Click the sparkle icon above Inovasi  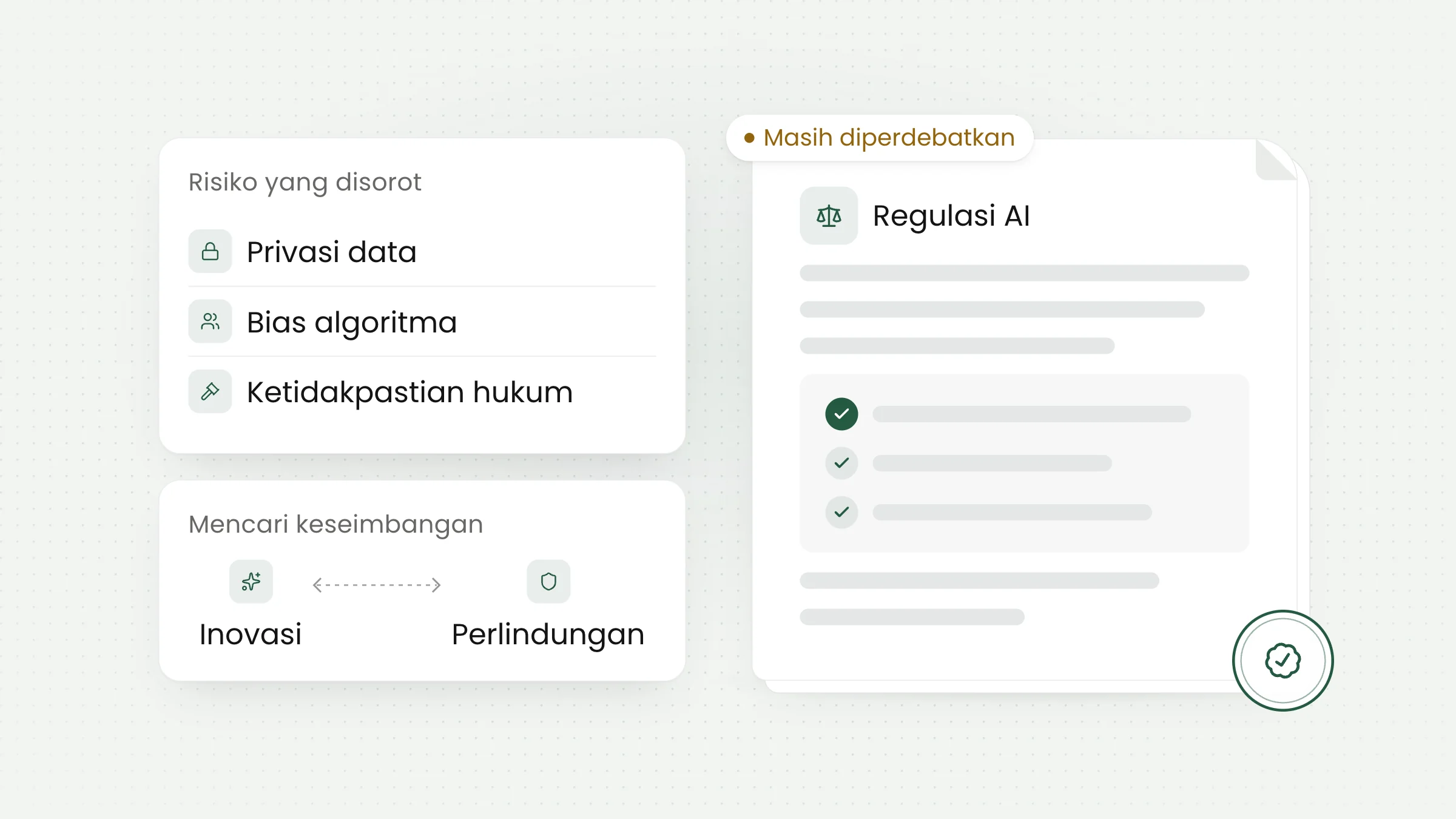[251, 581]
